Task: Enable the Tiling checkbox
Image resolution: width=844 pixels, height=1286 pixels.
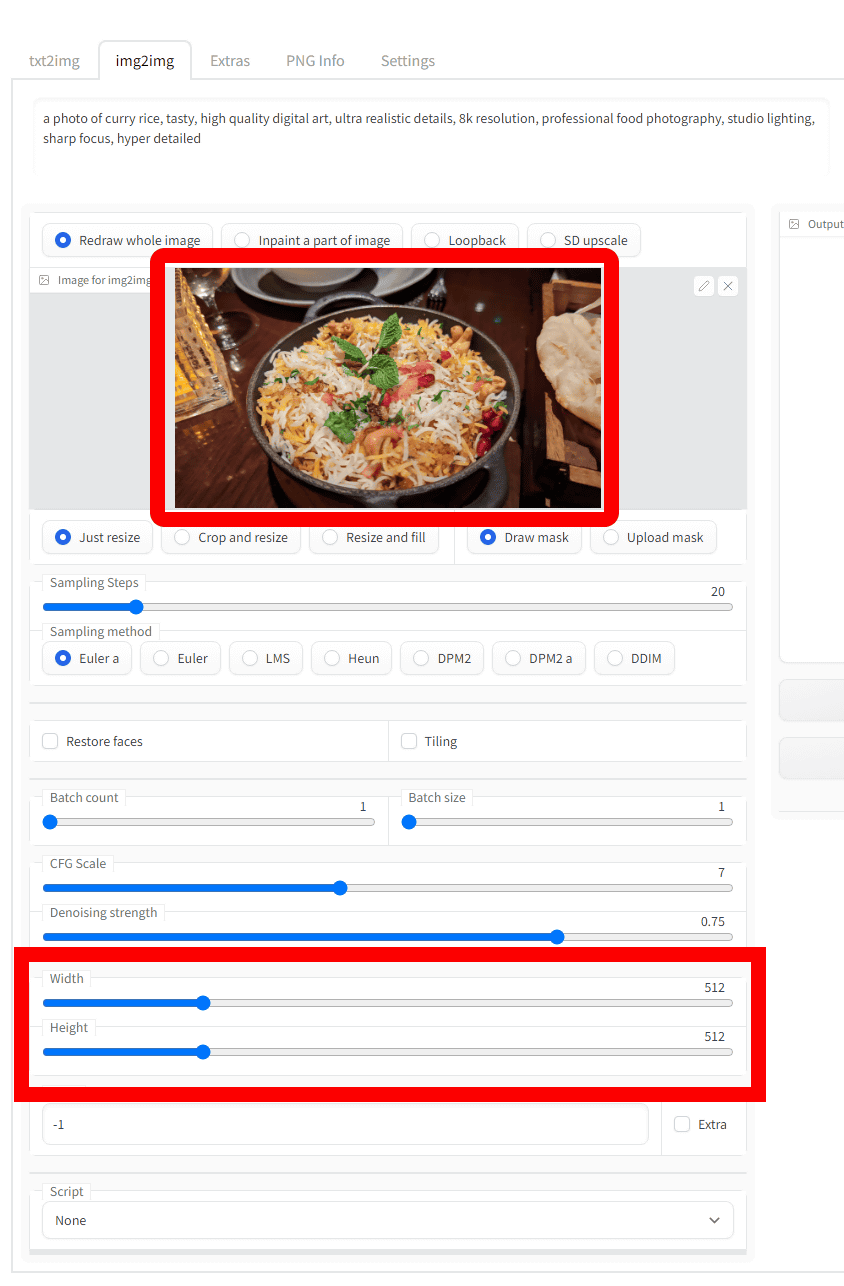Action: pos(409,741)
